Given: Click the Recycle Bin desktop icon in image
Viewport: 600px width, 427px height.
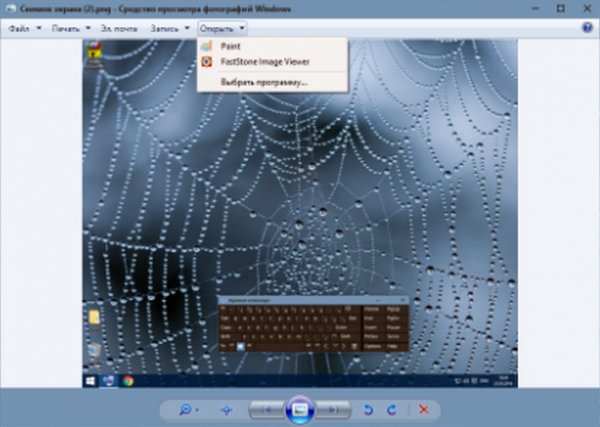Looking at the screenshot, I should click(x=95, y=352).
